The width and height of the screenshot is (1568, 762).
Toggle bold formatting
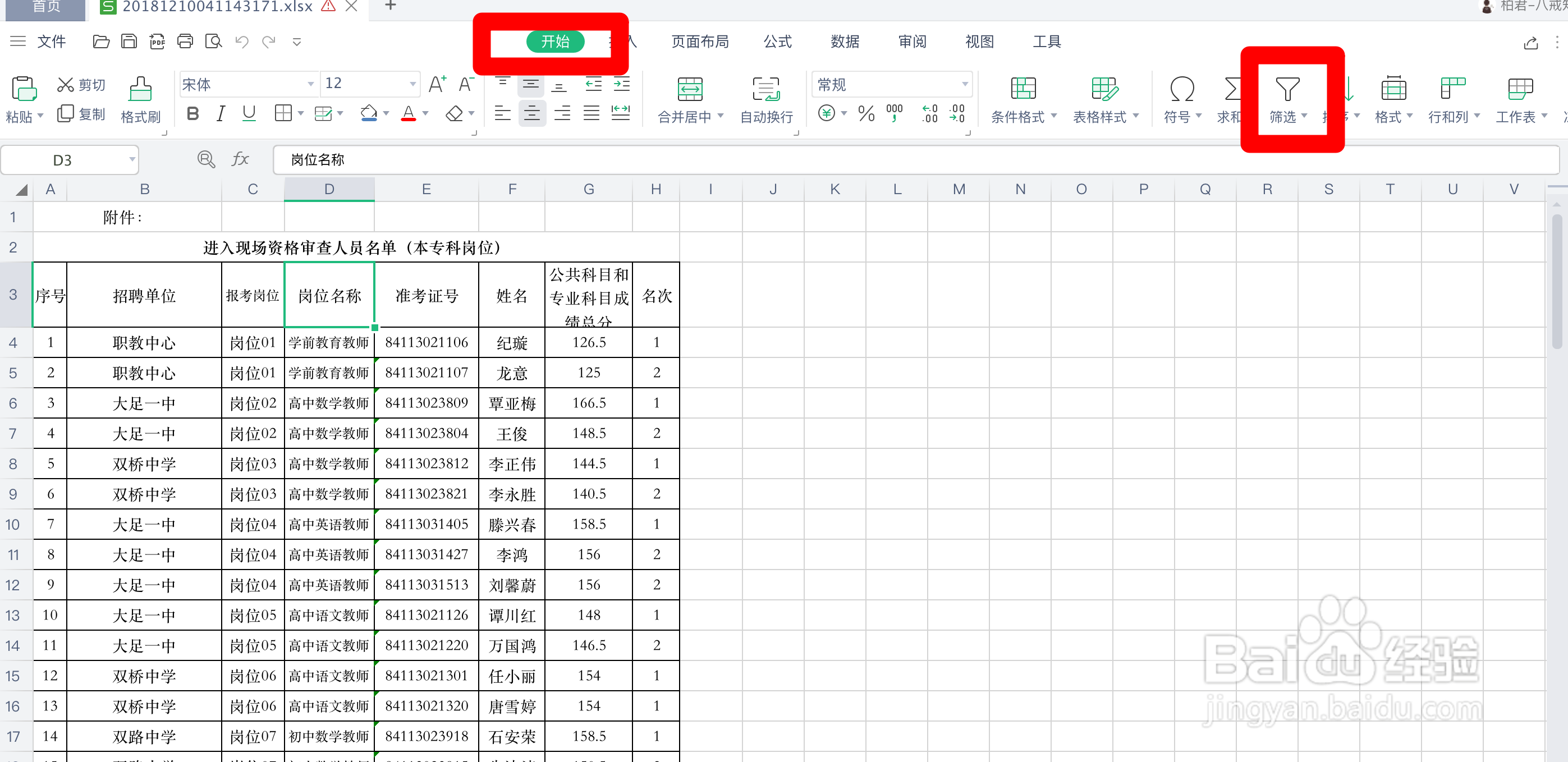[x=193, y=113]
